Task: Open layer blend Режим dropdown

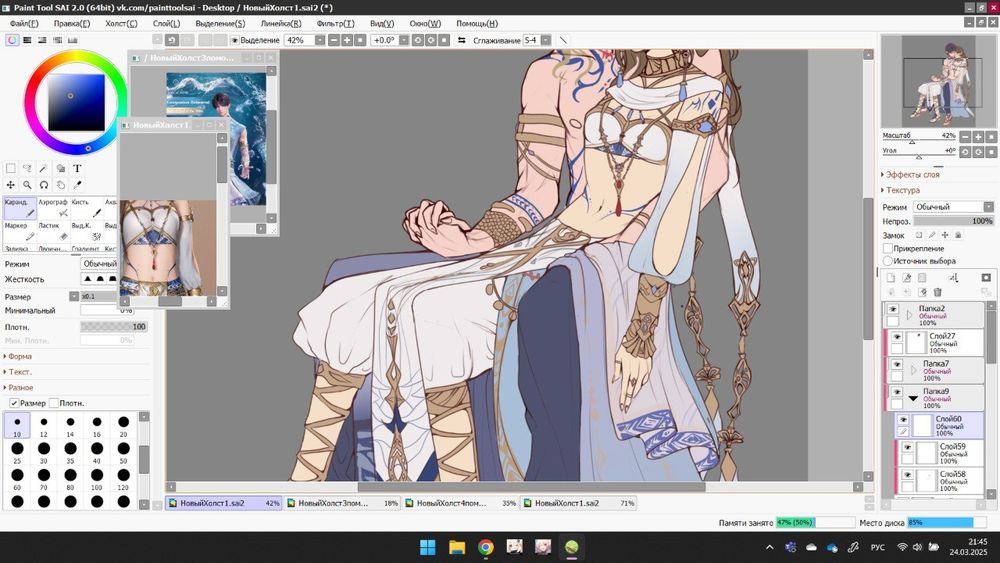Action: coord(953,207)
